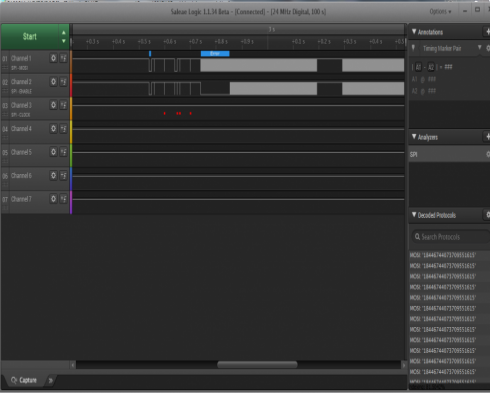This screenshot has height=393, width=490.
Task: Add a new annotation with plus icon
Action: [487, 32]
